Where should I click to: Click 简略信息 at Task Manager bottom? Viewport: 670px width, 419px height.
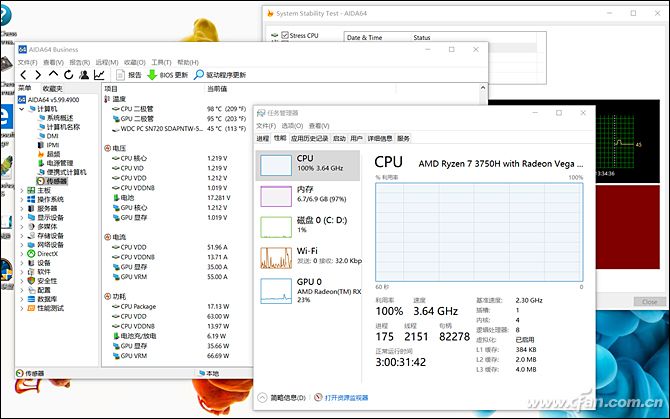point(289,397)
